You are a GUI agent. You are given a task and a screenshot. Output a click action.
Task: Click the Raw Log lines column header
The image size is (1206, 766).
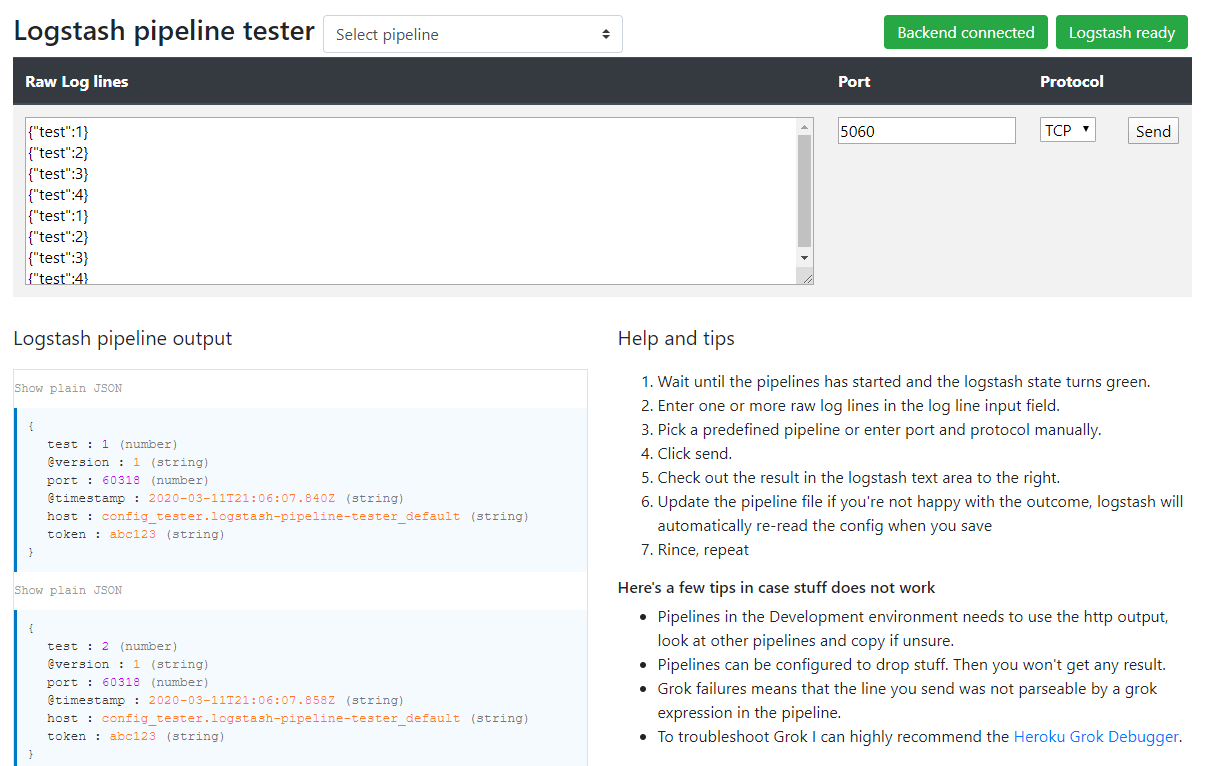[77, 82]
